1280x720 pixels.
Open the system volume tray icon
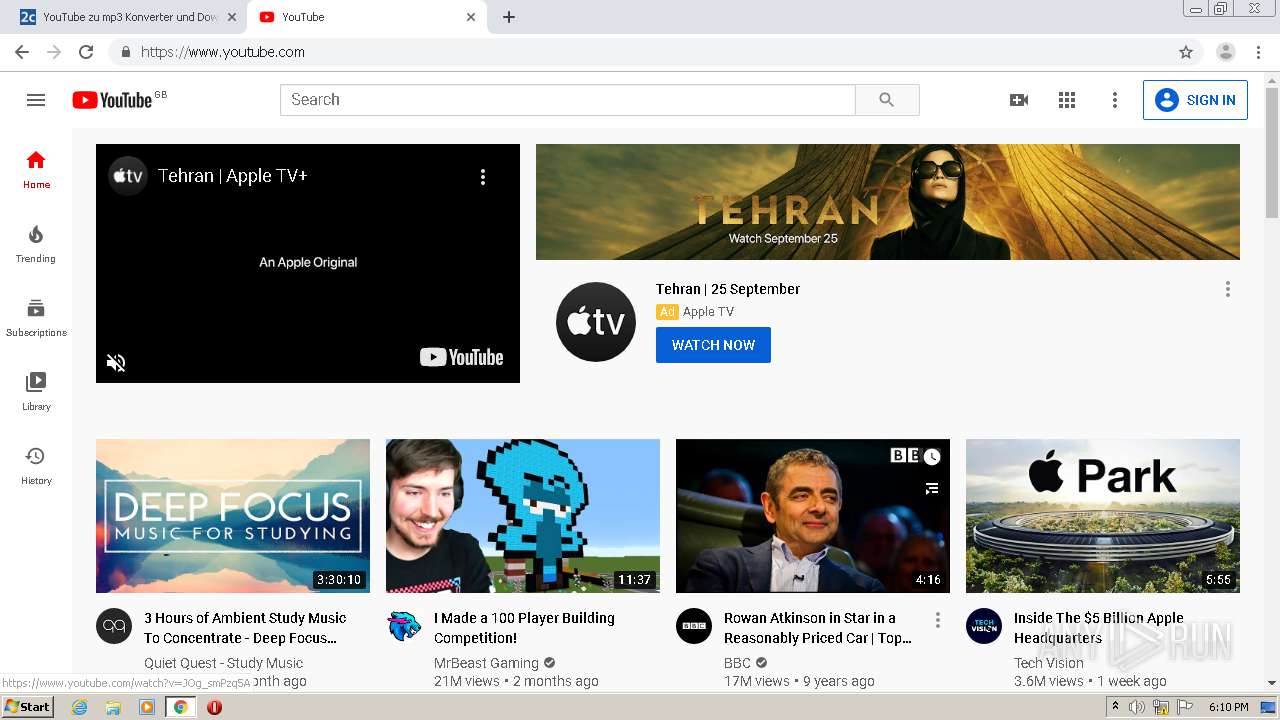(x=1136, y=707)
